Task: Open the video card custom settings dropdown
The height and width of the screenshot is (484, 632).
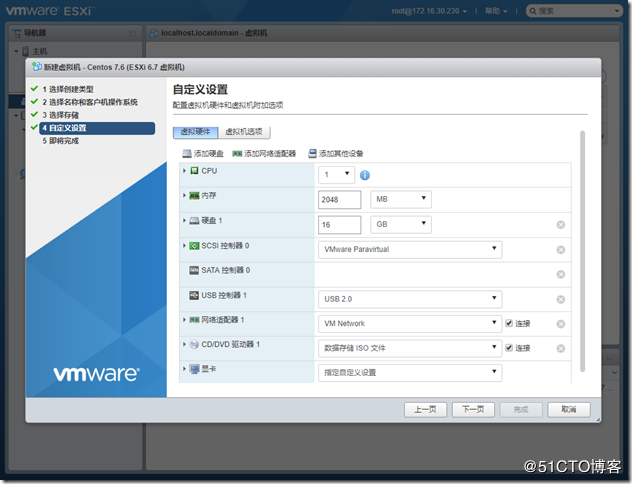Action: point(410,372)
